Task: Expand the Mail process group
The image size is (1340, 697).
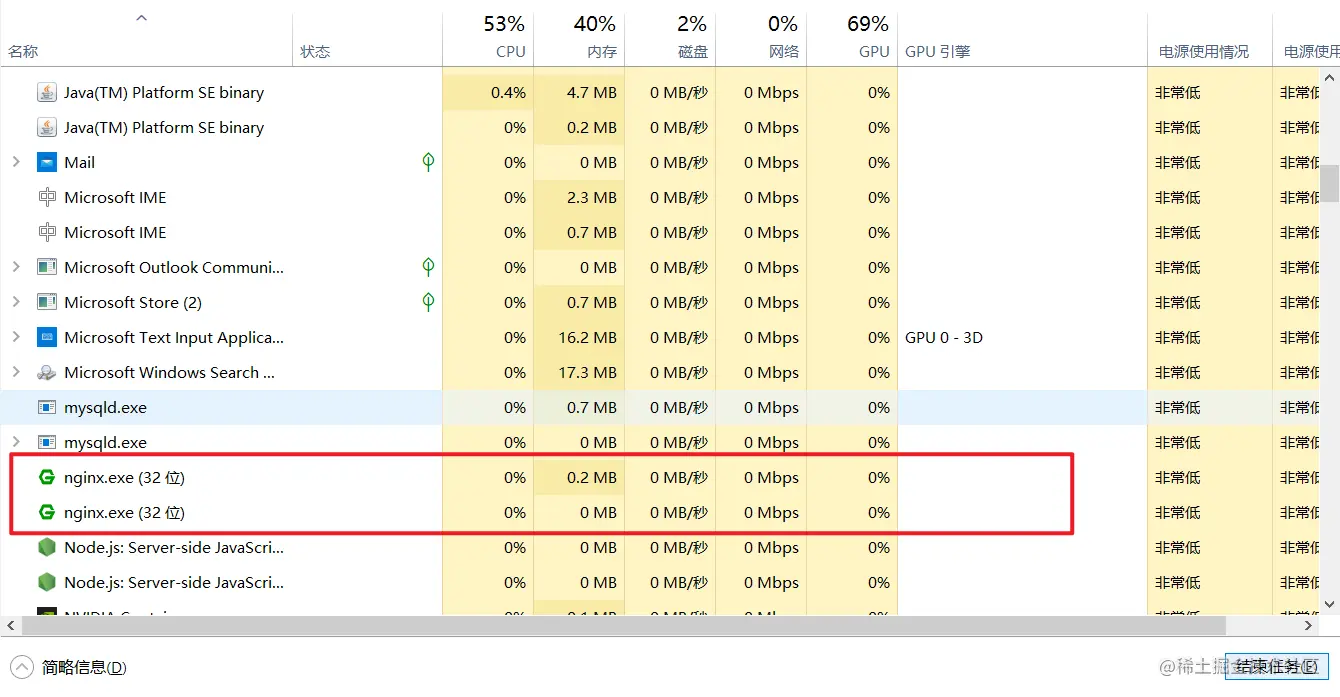Action: [15, 162]
